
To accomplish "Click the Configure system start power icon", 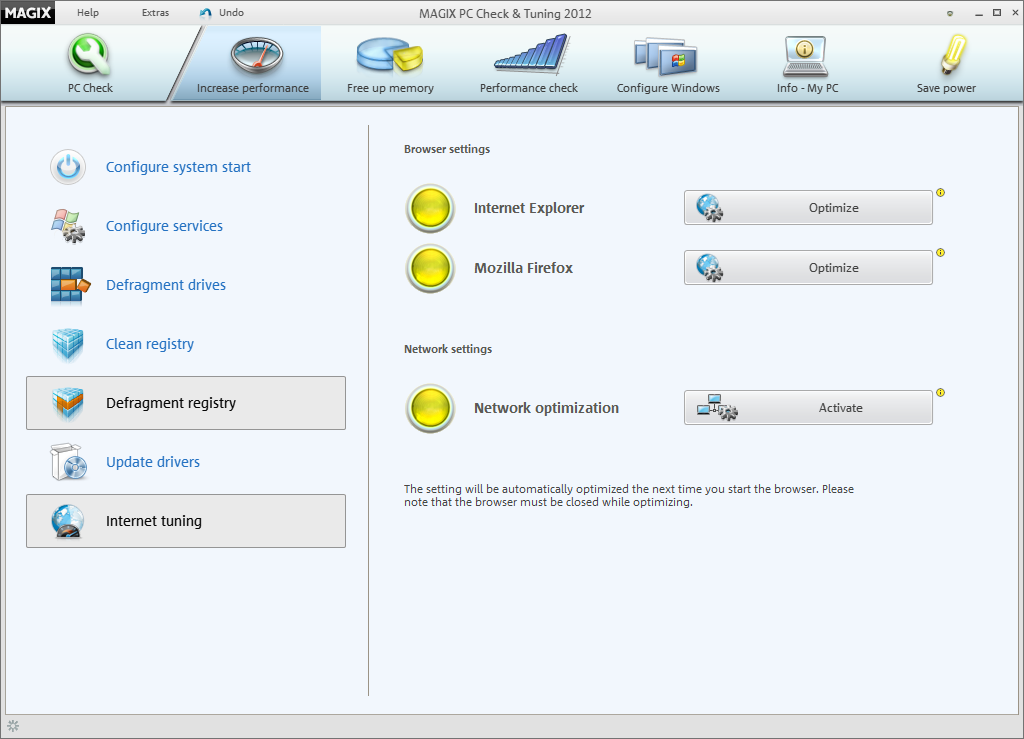I will pos(68,167).
